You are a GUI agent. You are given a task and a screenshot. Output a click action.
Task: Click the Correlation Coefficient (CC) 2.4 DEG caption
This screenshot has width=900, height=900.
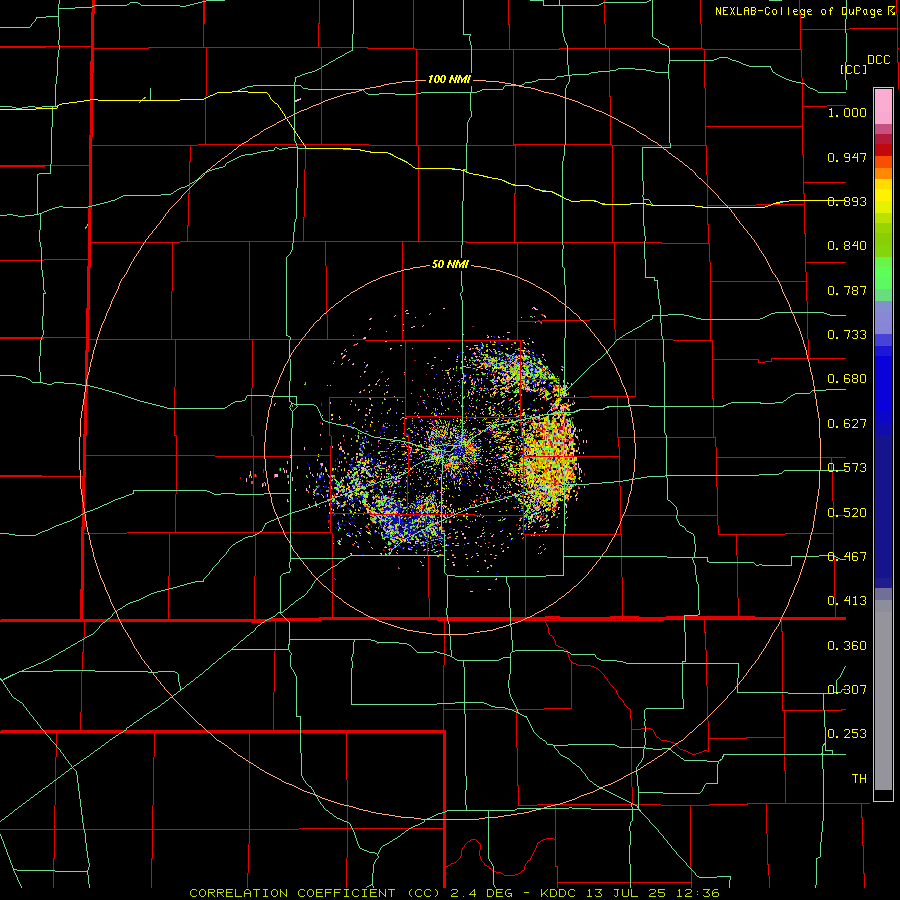(x=352, y=893)
